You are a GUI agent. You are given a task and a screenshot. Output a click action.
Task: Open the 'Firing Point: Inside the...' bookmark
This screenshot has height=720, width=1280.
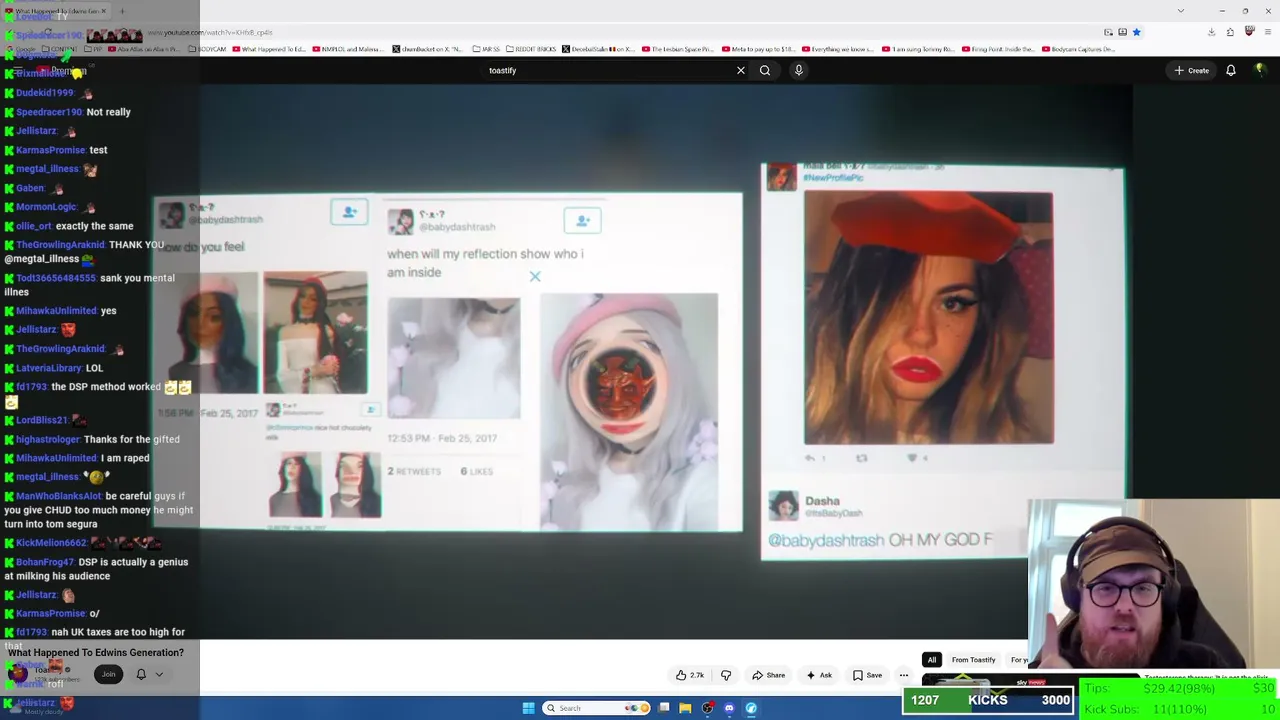pyautogui.click(x=1000, y=49)
